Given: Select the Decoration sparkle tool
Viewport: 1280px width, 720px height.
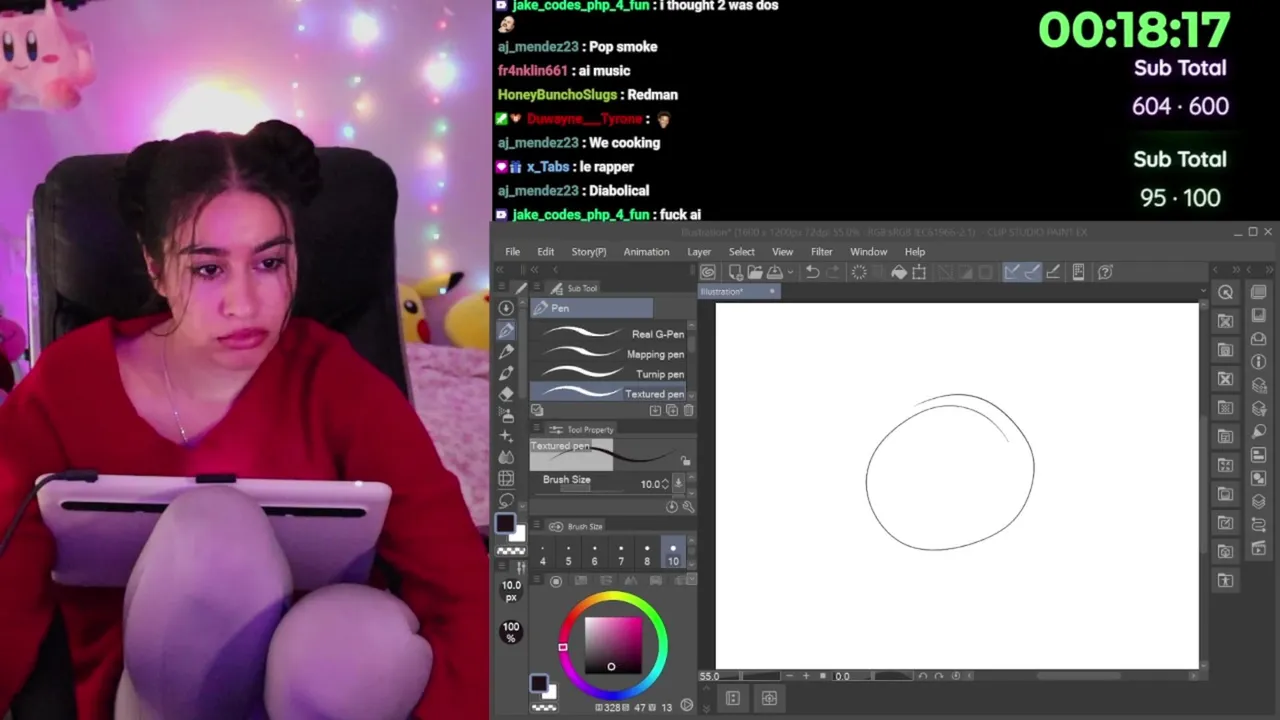Looking at the screenshot, I should click(506, 436).
